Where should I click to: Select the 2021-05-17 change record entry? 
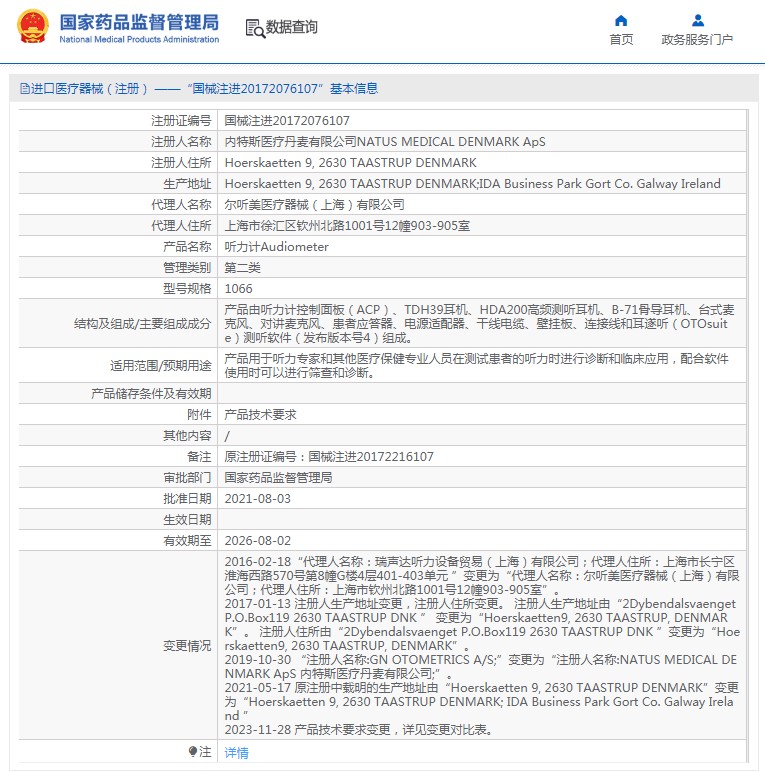pyautogui.click(x=482, y=702)
